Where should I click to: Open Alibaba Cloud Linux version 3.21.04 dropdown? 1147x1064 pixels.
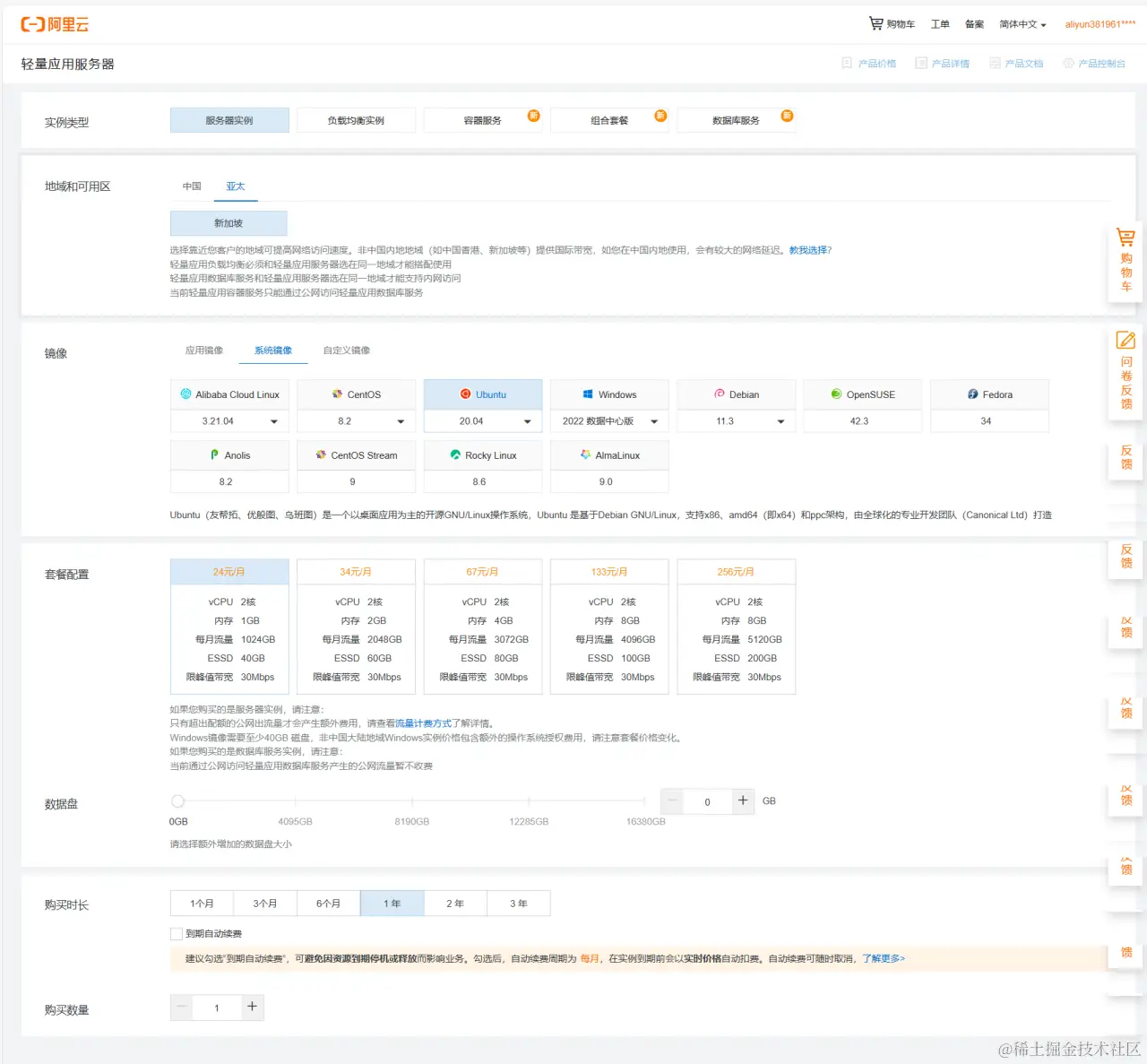click(229, 420)
